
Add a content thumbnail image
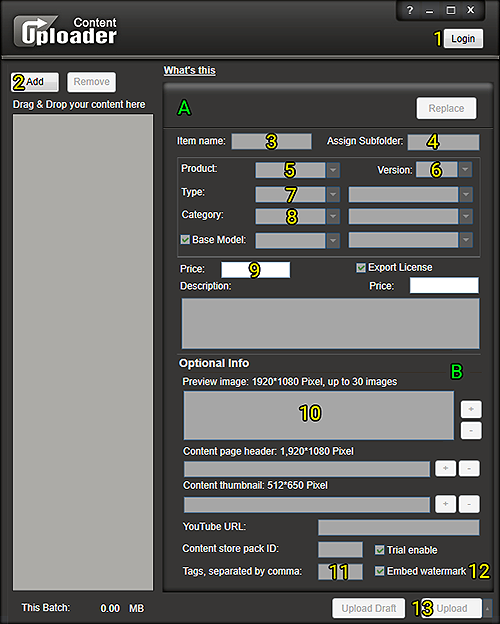[x=445, y=504]
